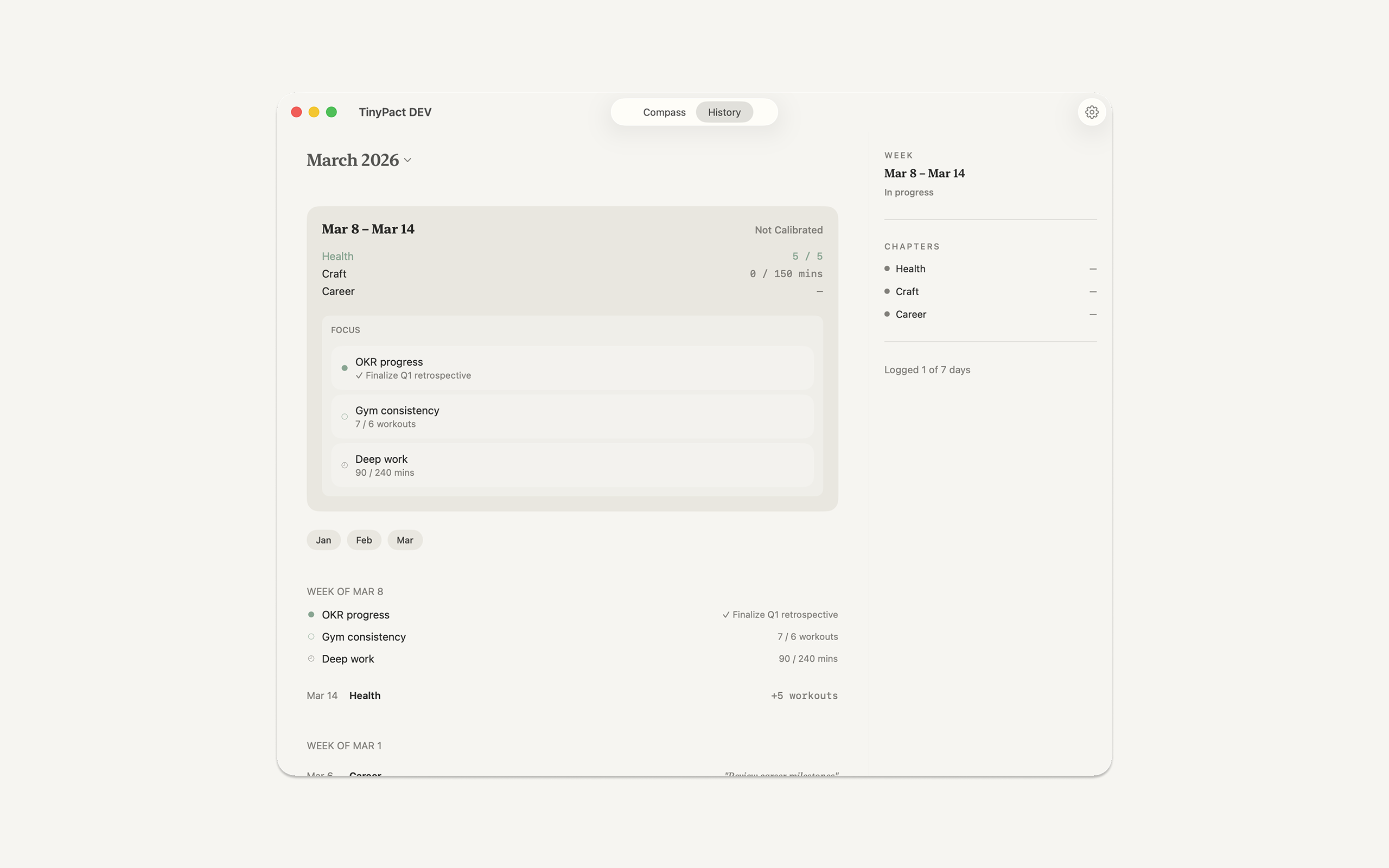Click the clock icon beside Deep work in Focus card
Viewport: 1389px width, 868px height.
(x=345, y=465)
